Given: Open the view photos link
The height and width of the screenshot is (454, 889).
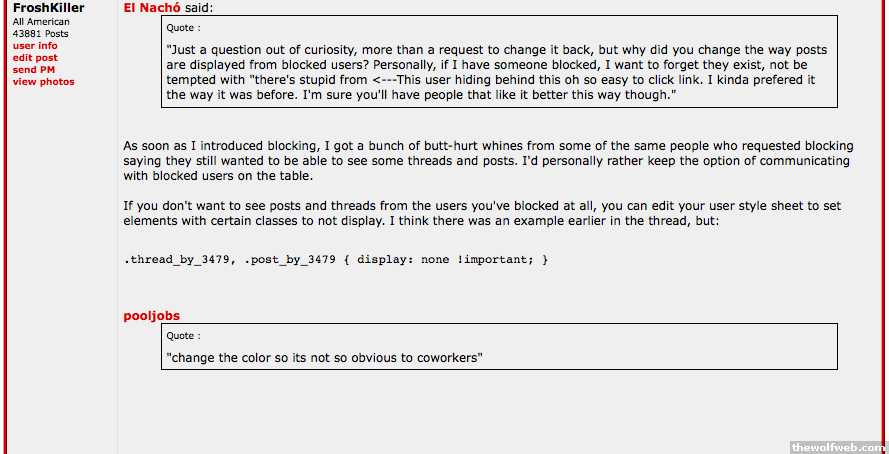Looking at the screenshot, I should 43,82.
